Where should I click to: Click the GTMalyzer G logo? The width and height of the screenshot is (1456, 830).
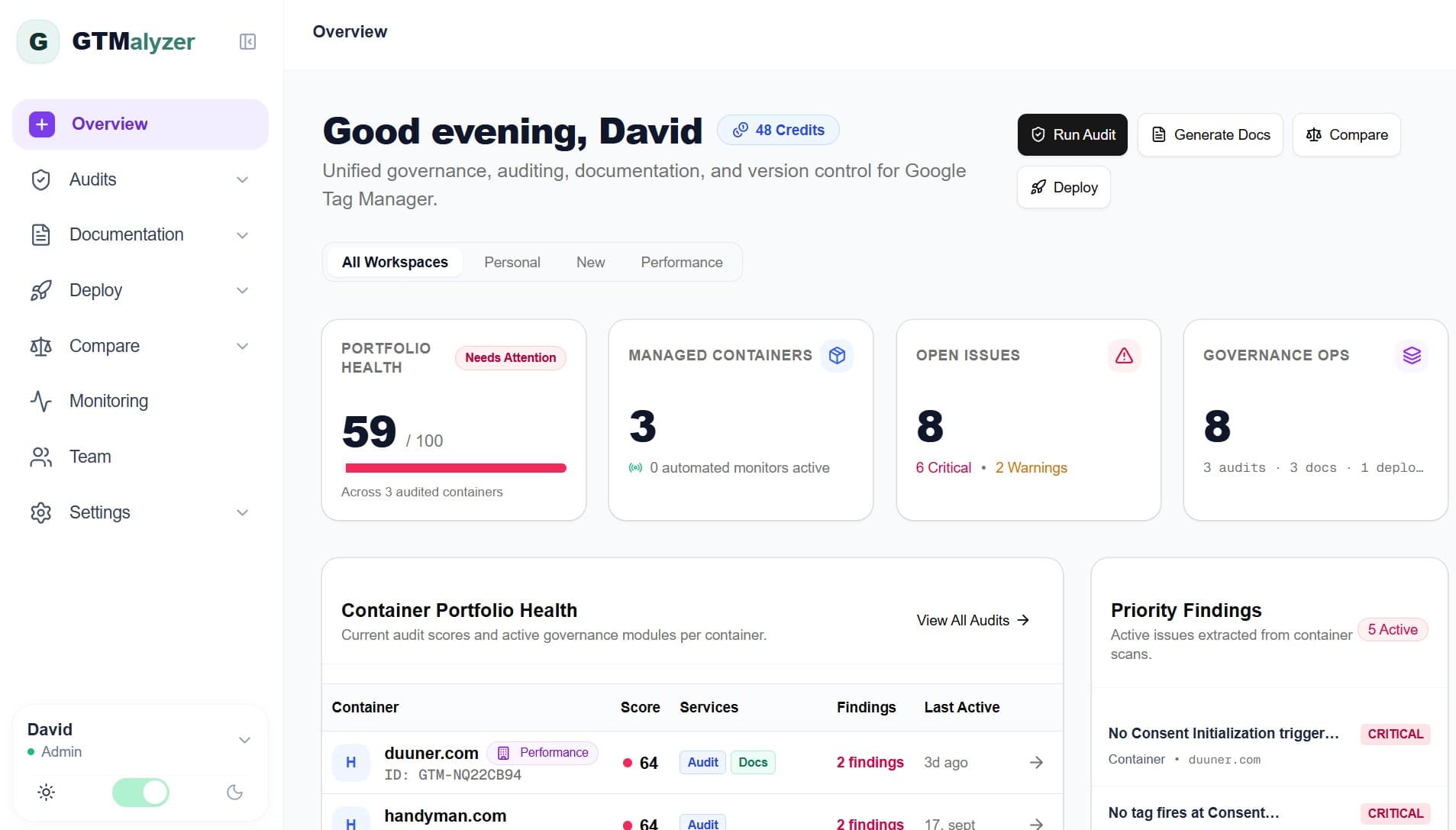pos(38,41)
